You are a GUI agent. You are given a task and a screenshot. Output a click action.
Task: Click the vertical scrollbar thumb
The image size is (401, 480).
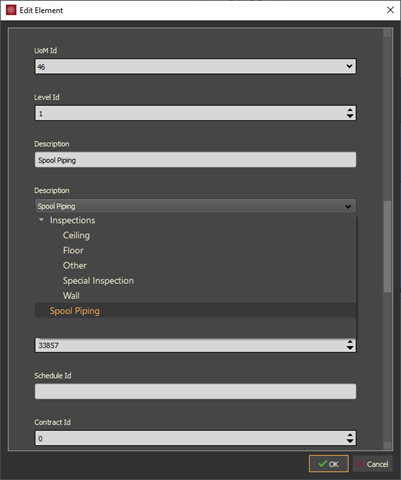point(387,246)
